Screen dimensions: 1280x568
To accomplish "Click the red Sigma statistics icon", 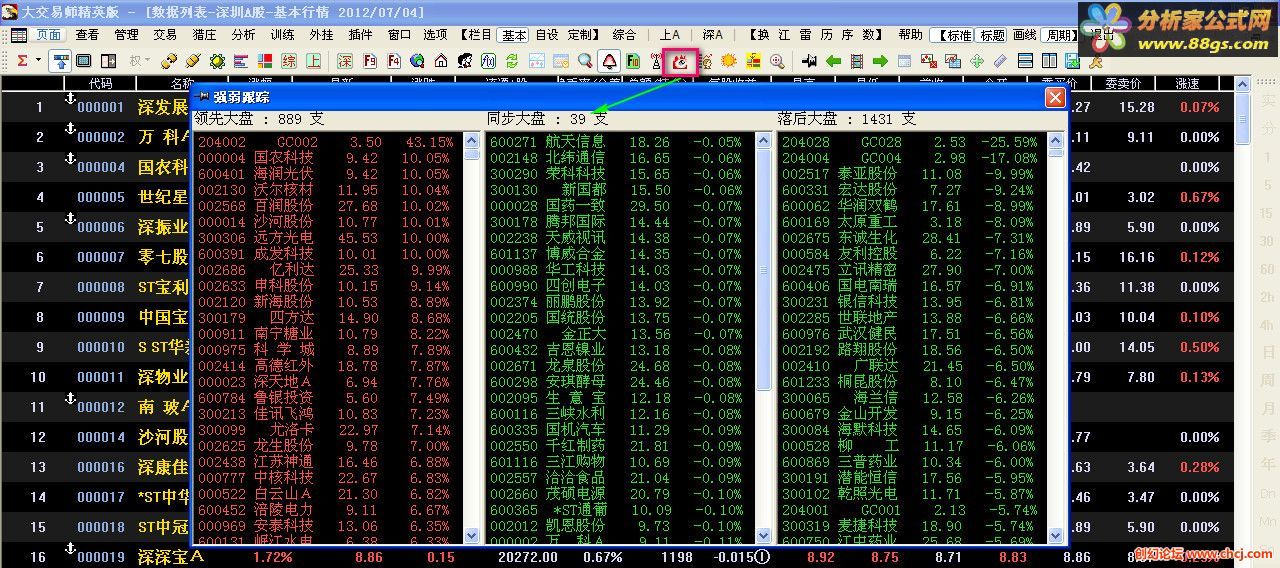I will pos(22,61).
